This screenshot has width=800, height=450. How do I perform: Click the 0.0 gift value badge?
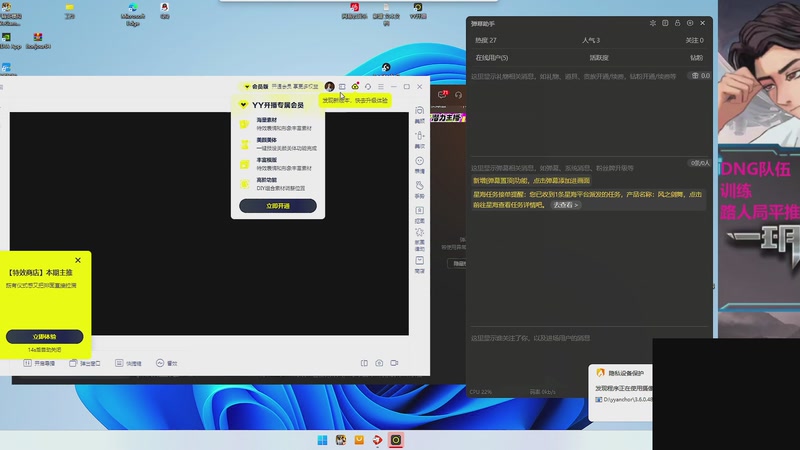(701, 76)
